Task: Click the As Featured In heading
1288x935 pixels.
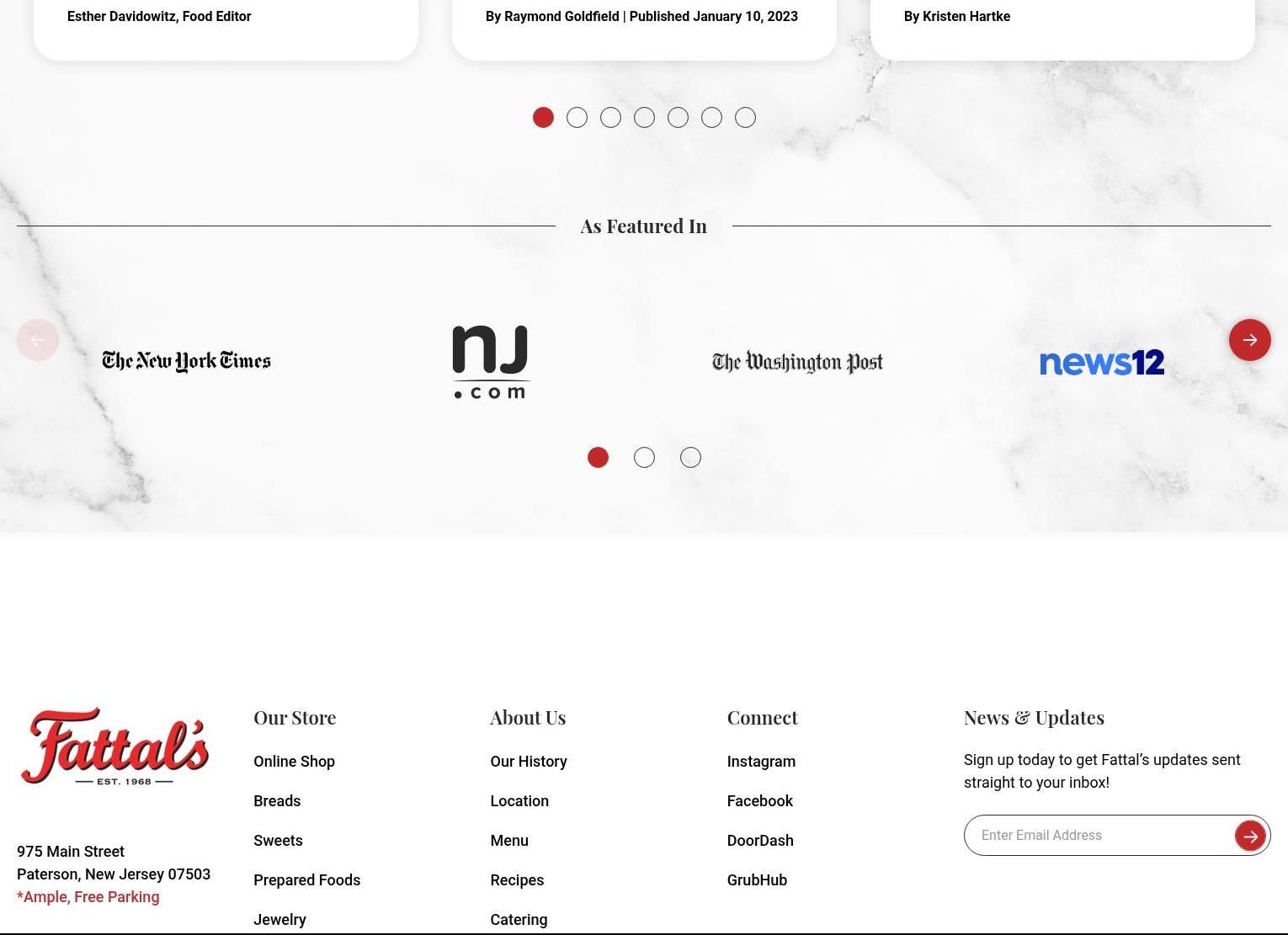Action: (x=643, y=226)
